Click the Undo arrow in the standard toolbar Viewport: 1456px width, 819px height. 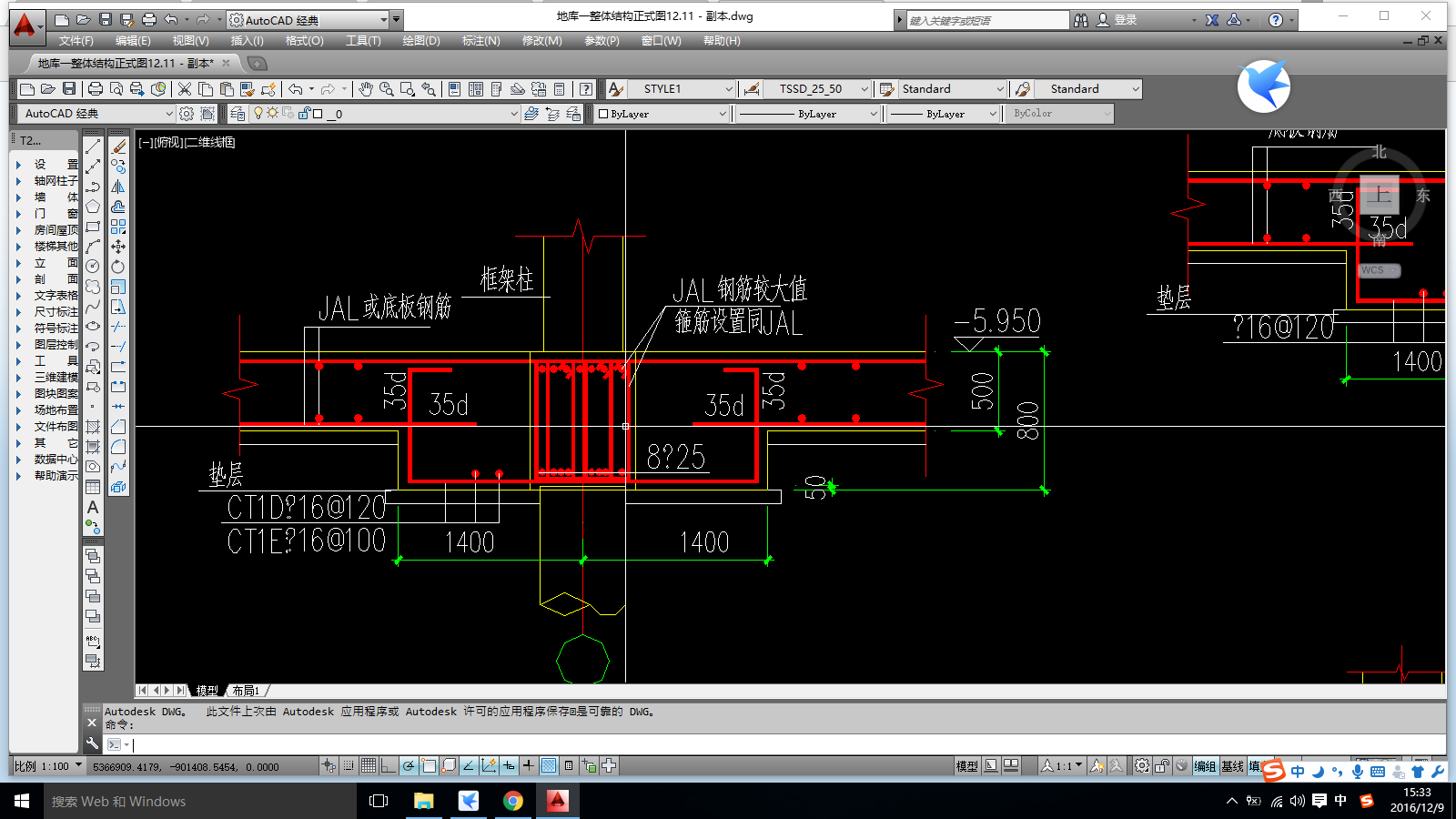(x=296, y=89)
